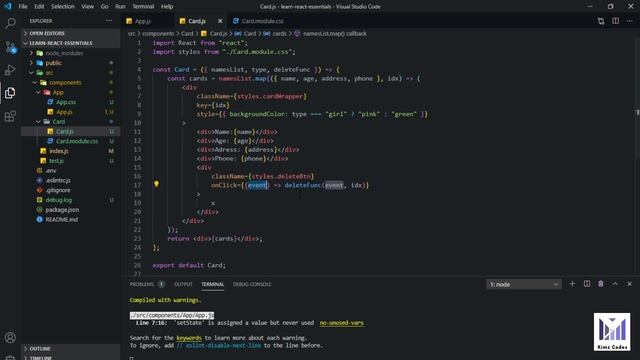Click the VS Code logo icon
This screenshot has height=360, width=640.
(8, 6)
